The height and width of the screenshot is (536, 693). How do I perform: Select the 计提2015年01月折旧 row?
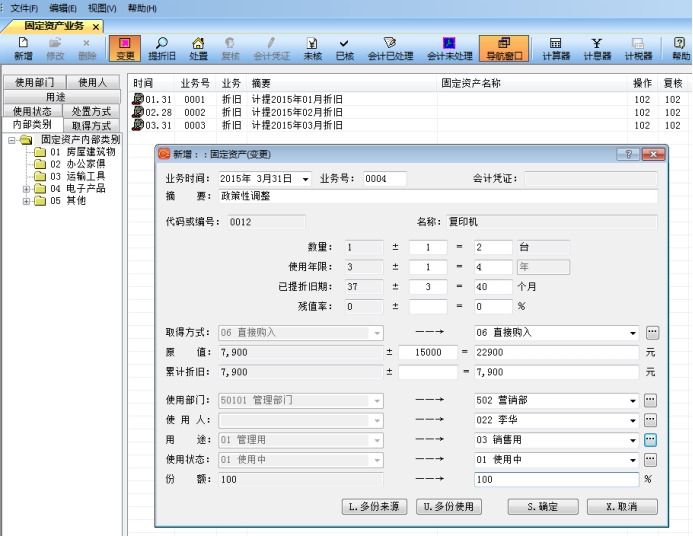[x=409, y=99]
